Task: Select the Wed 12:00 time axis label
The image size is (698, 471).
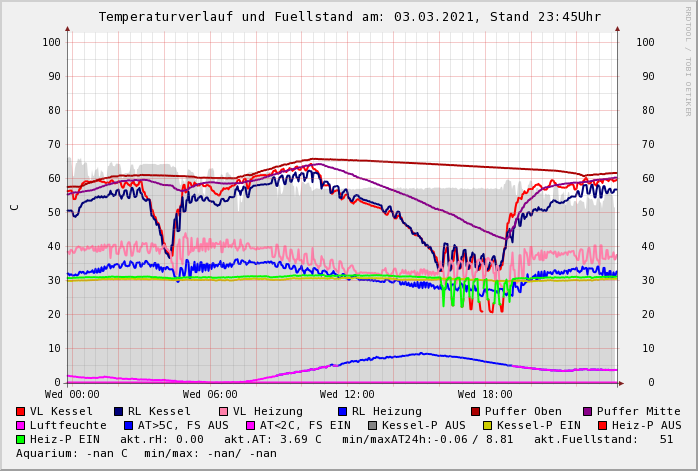Action: click(x=347, y=395)
